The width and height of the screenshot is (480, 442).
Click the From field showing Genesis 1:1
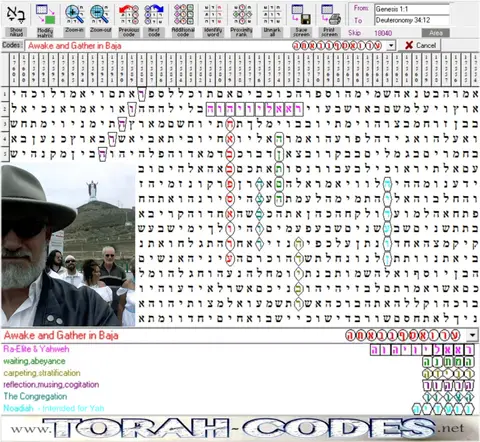coord(412,9)
